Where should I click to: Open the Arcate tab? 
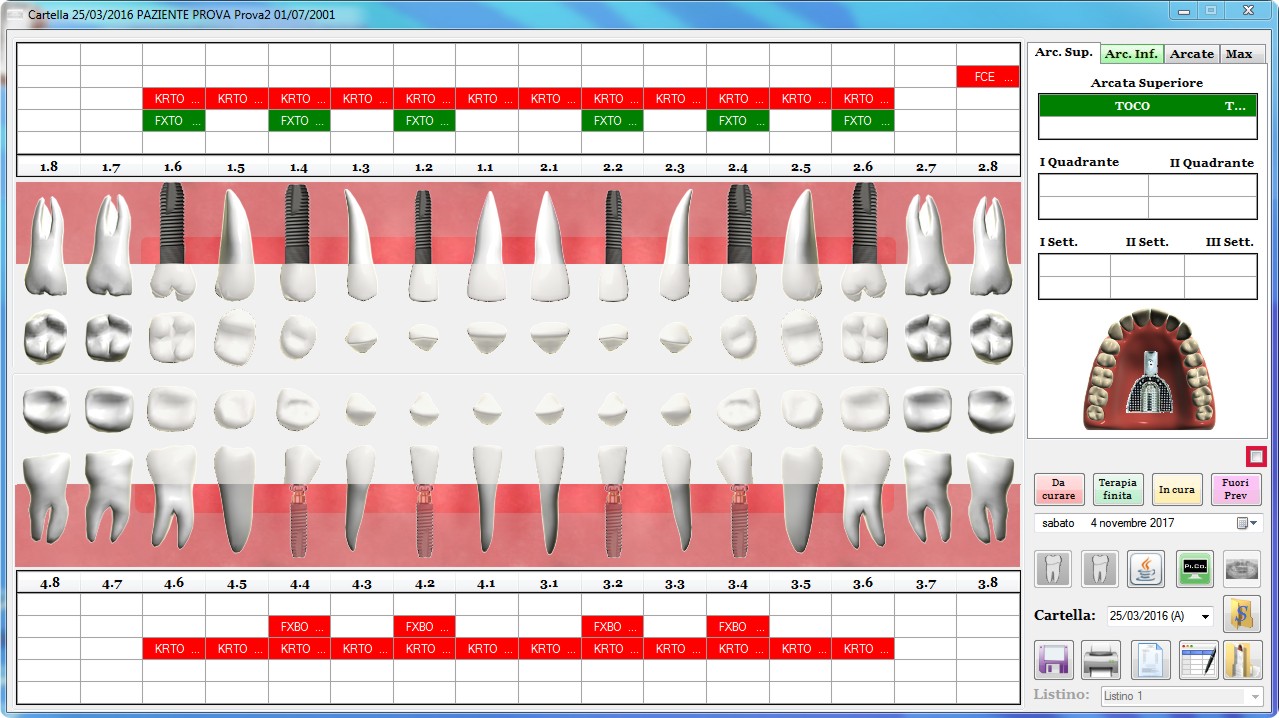point(1191,54)
